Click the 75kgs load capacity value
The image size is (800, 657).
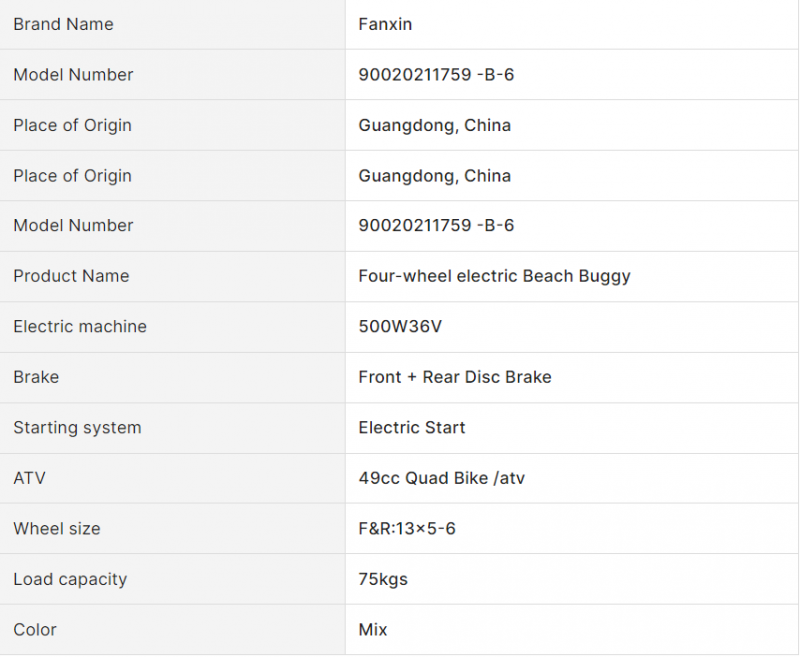(383, 579)
